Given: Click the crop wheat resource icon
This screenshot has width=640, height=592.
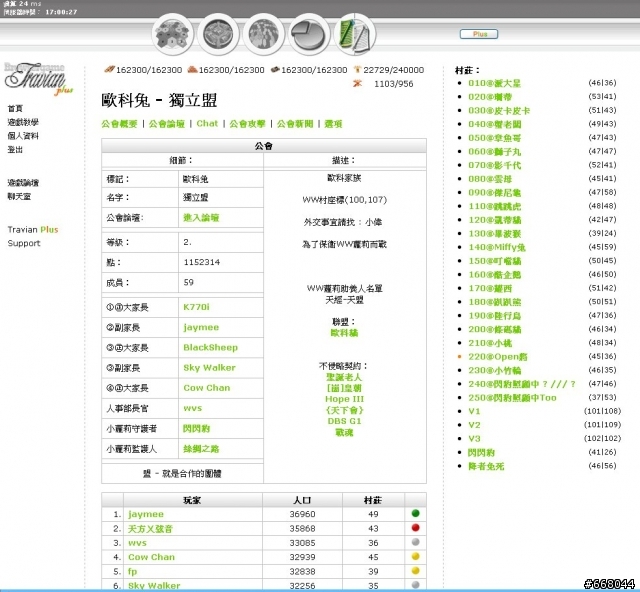Looking at the screenshot, I should [358, 69].
